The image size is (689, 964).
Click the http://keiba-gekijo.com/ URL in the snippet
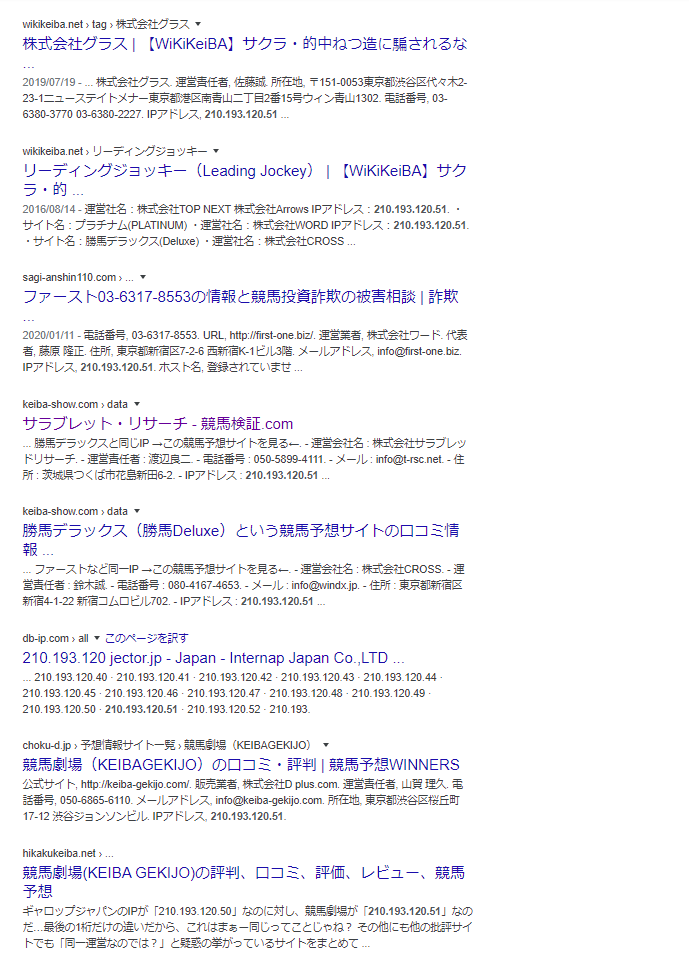point(135,784)
